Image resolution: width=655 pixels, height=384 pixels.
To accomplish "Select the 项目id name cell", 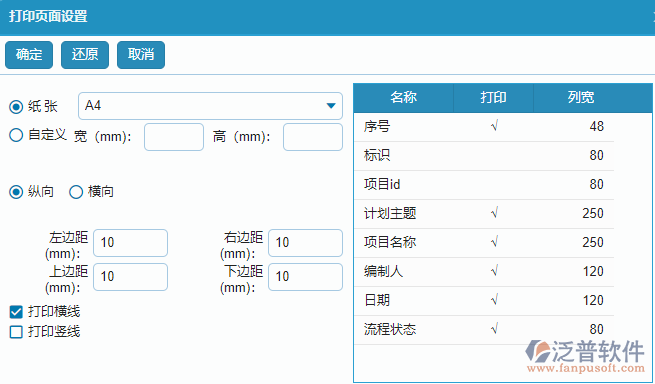I will 404,185.
